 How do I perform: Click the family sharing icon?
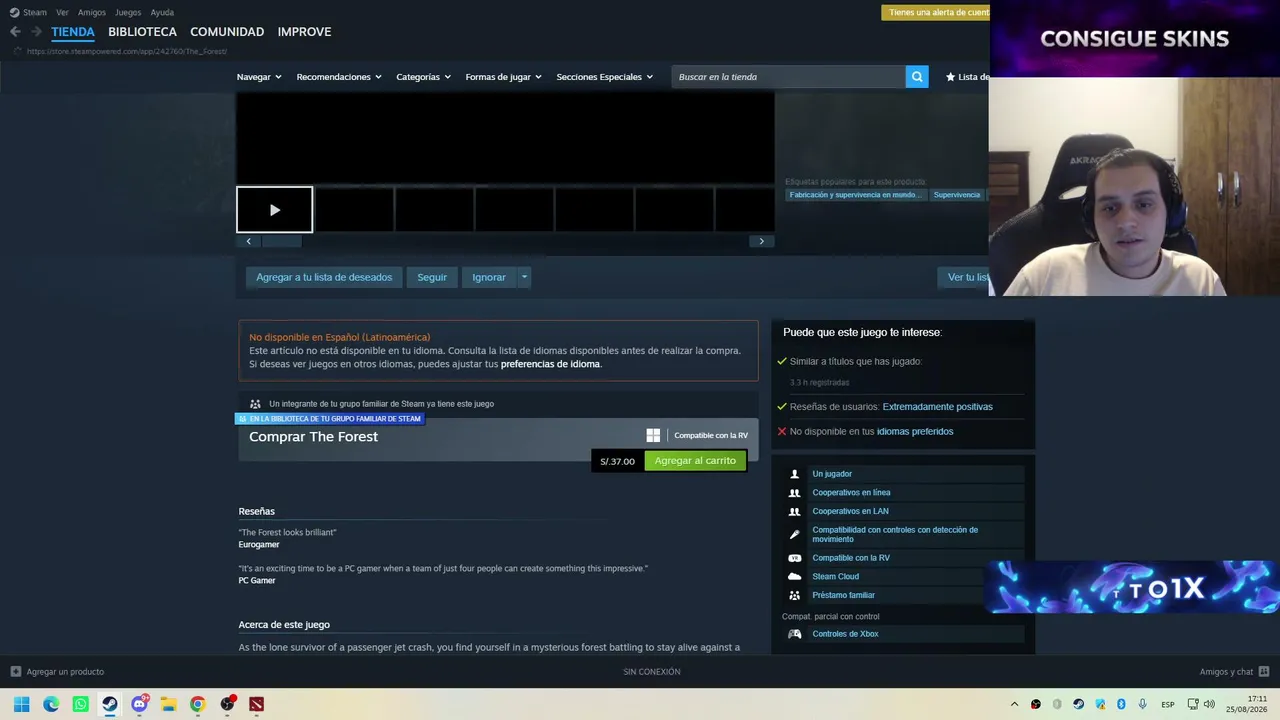pyautogui.click(x=795, y=596)
